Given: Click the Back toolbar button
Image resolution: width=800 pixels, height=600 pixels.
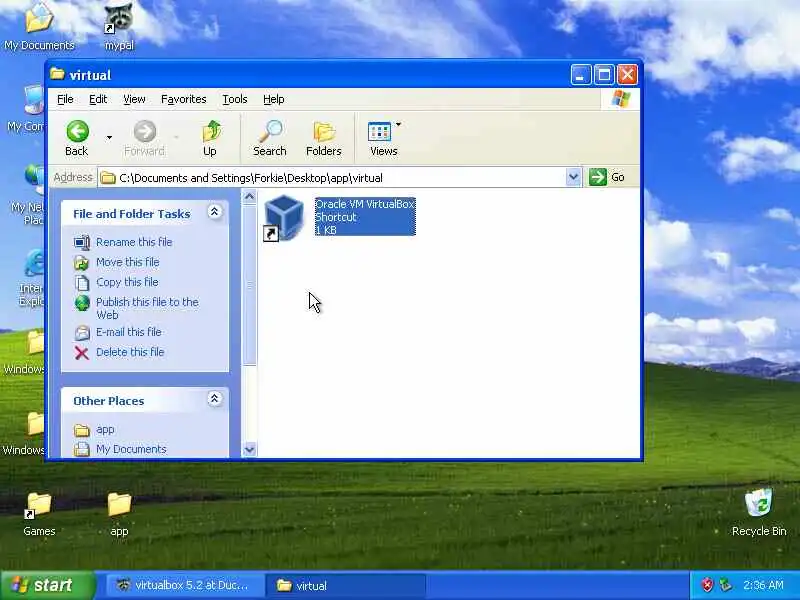Looking at the screenshot, I should tap(77, 138).
